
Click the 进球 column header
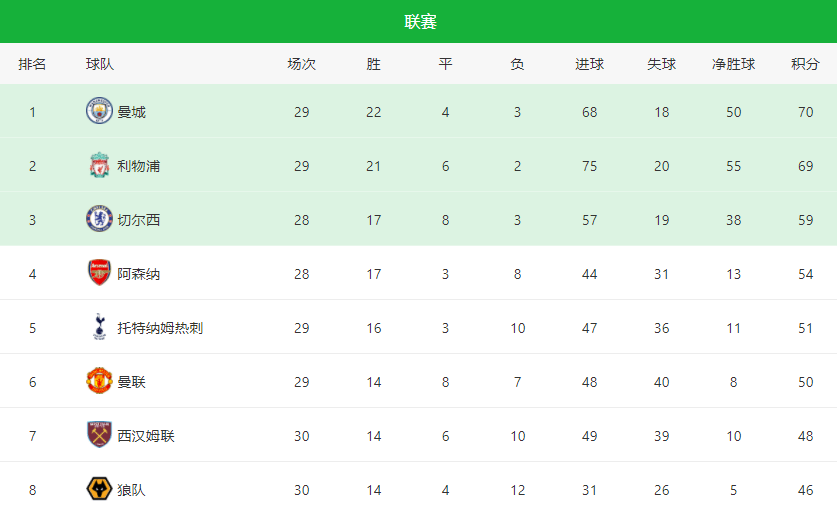tap(589, 64)
